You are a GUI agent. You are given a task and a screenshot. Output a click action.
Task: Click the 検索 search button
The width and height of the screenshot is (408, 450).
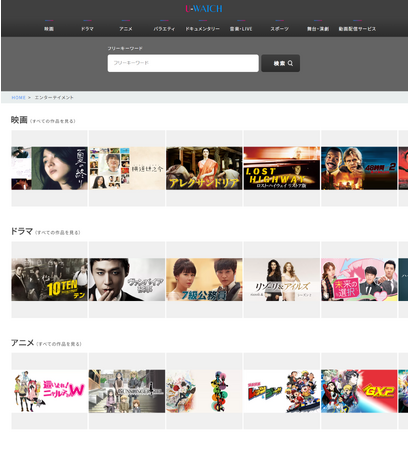click(x=281, y=63)
